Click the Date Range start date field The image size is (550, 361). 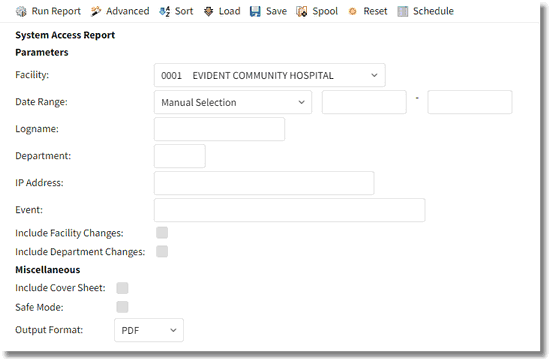(x=364, y=102)
